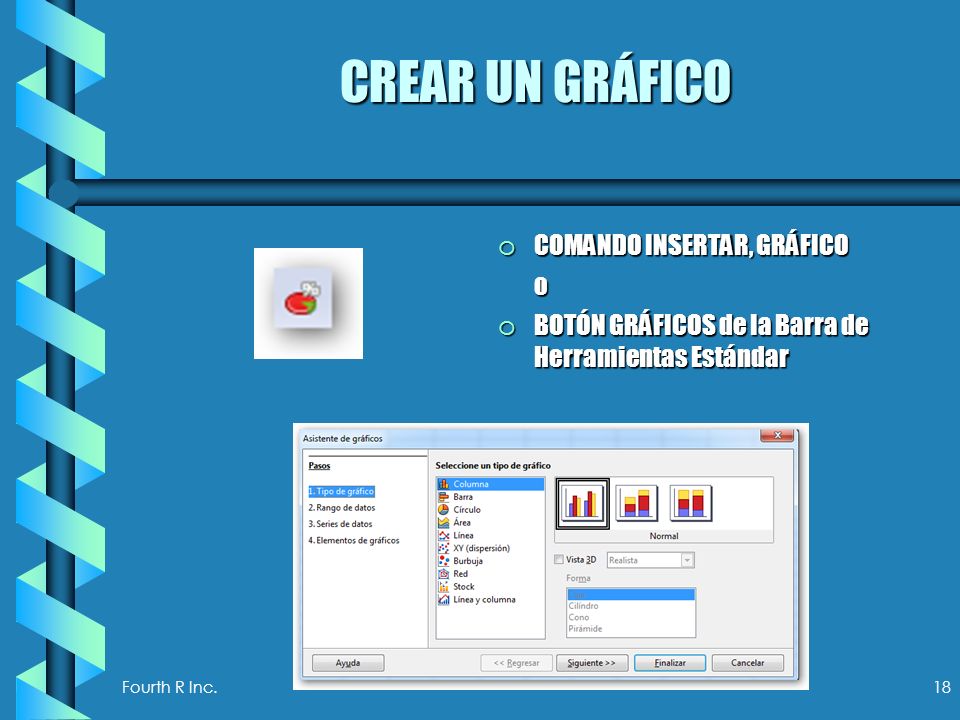This screenshot has width=960, height=720.
Task: Click the BOTÓN GRÁFICOS bullet text
Action: click(x=701, y=341)
